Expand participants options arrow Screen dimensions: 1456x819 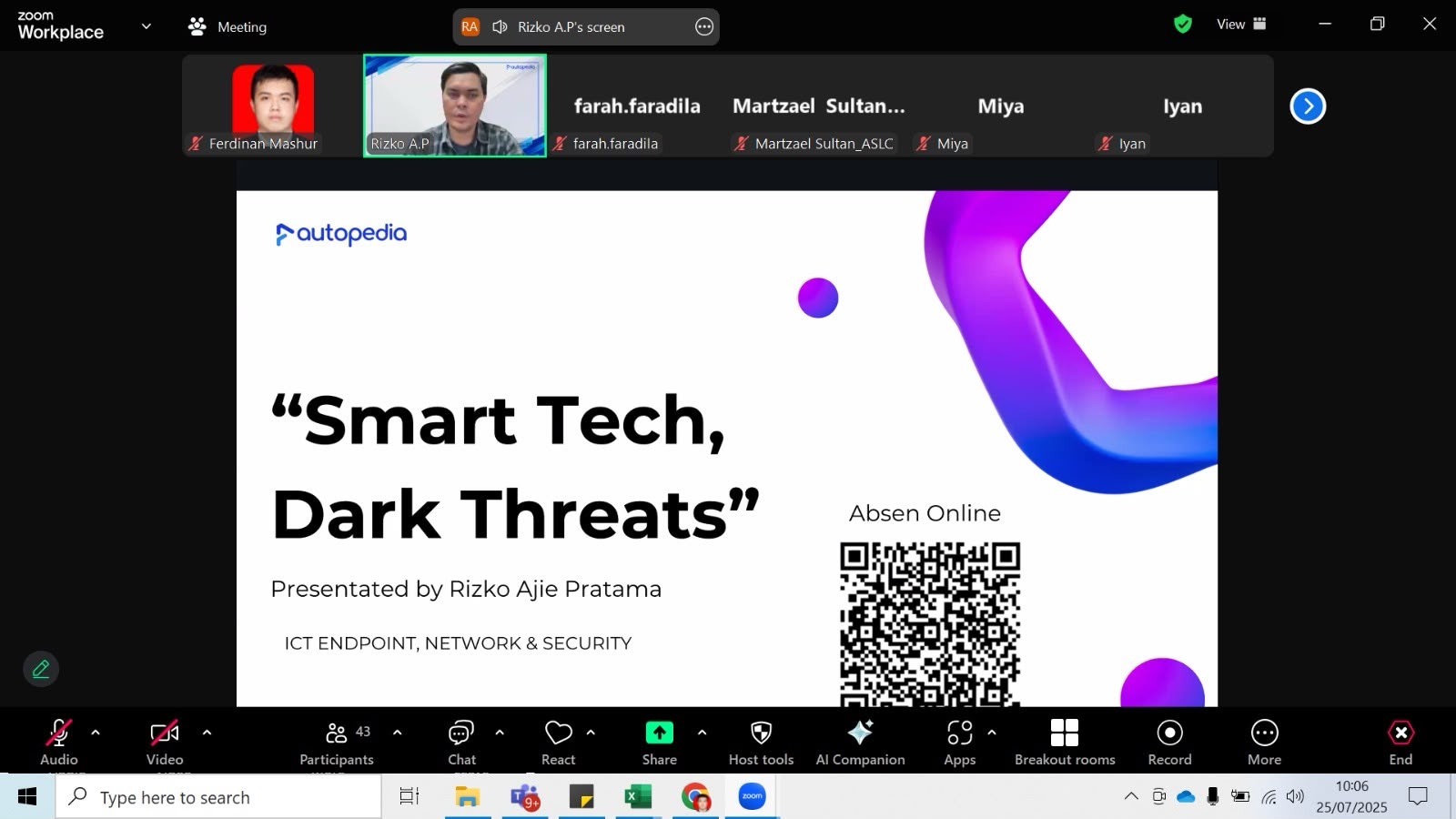click(397, 732)
